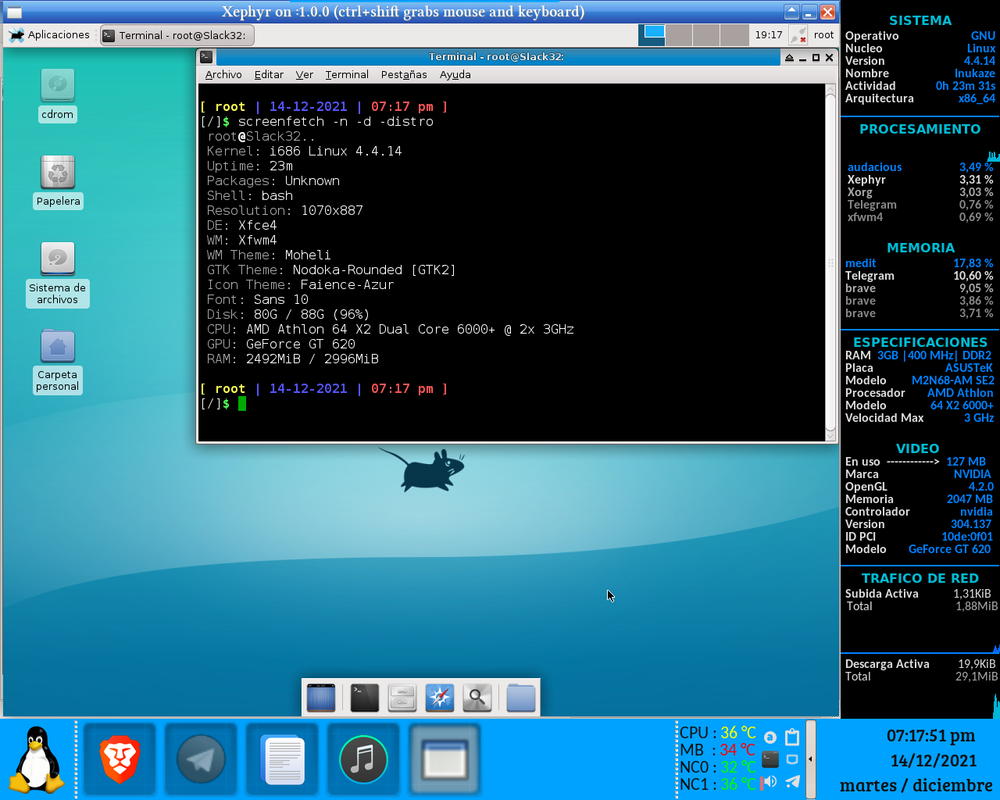
Task: Click the 'GTK Theme: Nodoka-Rounded' output line
Action: click(x=331, y=270)
